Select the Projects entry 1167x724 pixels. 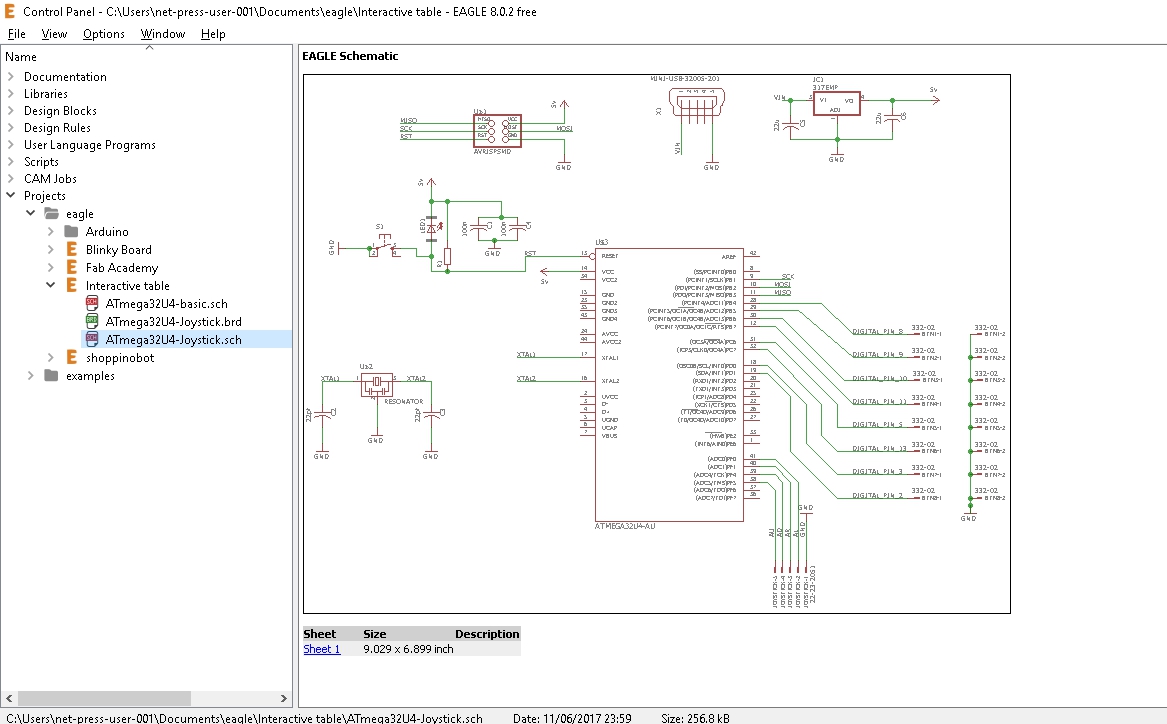coord(45,196)
